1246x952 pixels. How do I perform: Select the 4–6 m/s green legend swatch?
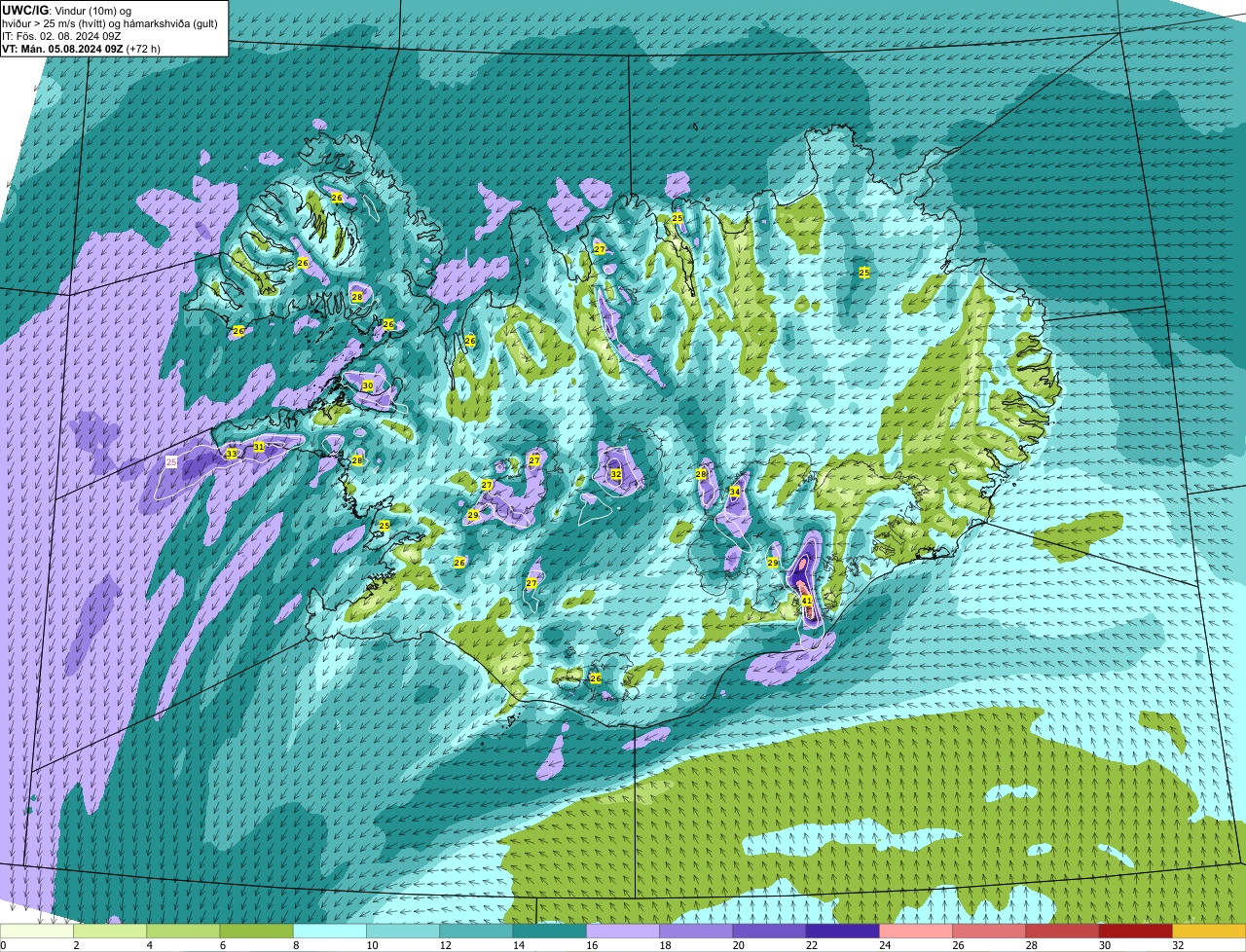pos(183,932)
